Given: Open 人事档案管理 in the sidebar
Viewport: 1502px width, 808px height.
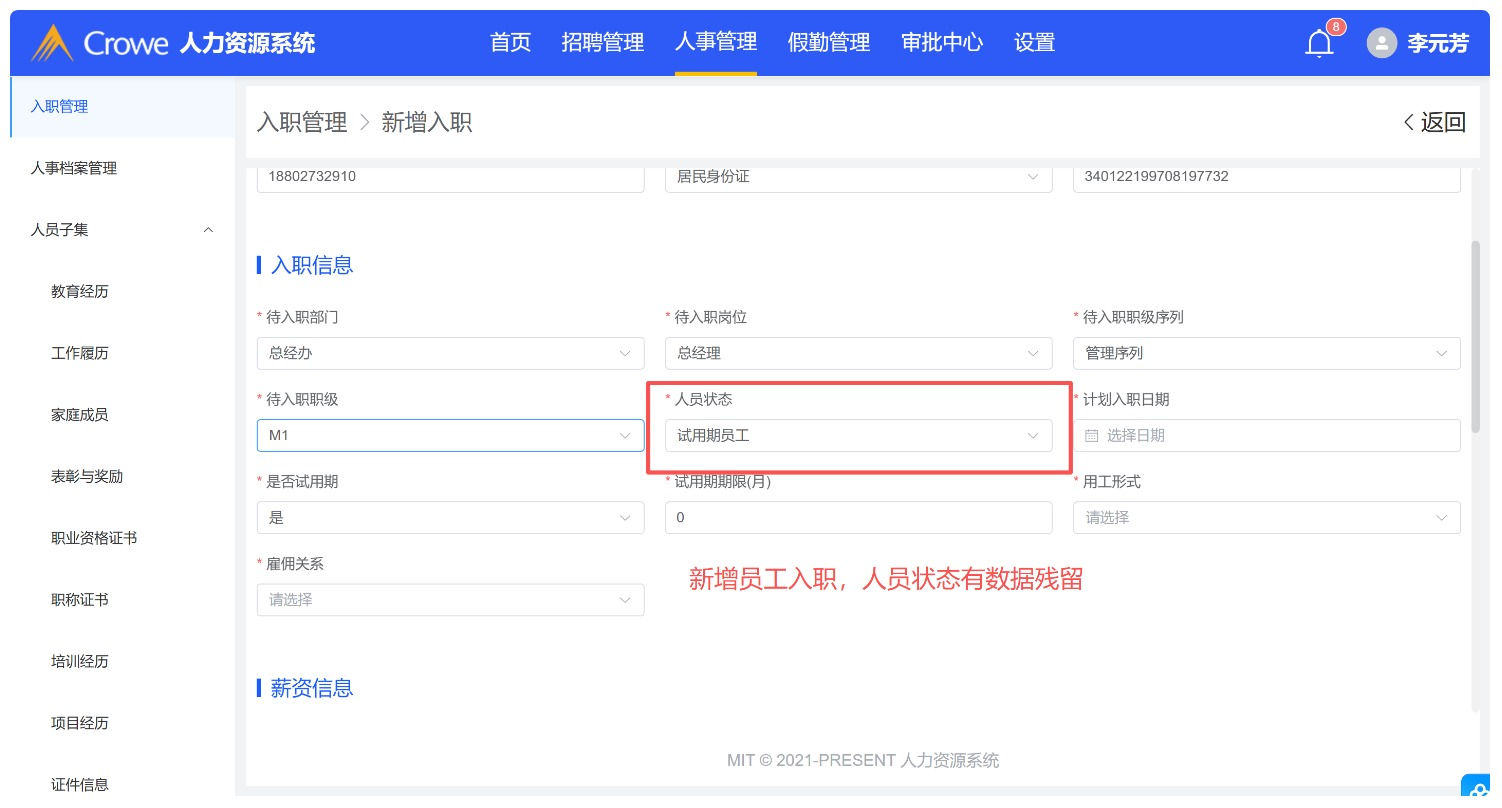Looking at the screenshot, I should point(74,168).
